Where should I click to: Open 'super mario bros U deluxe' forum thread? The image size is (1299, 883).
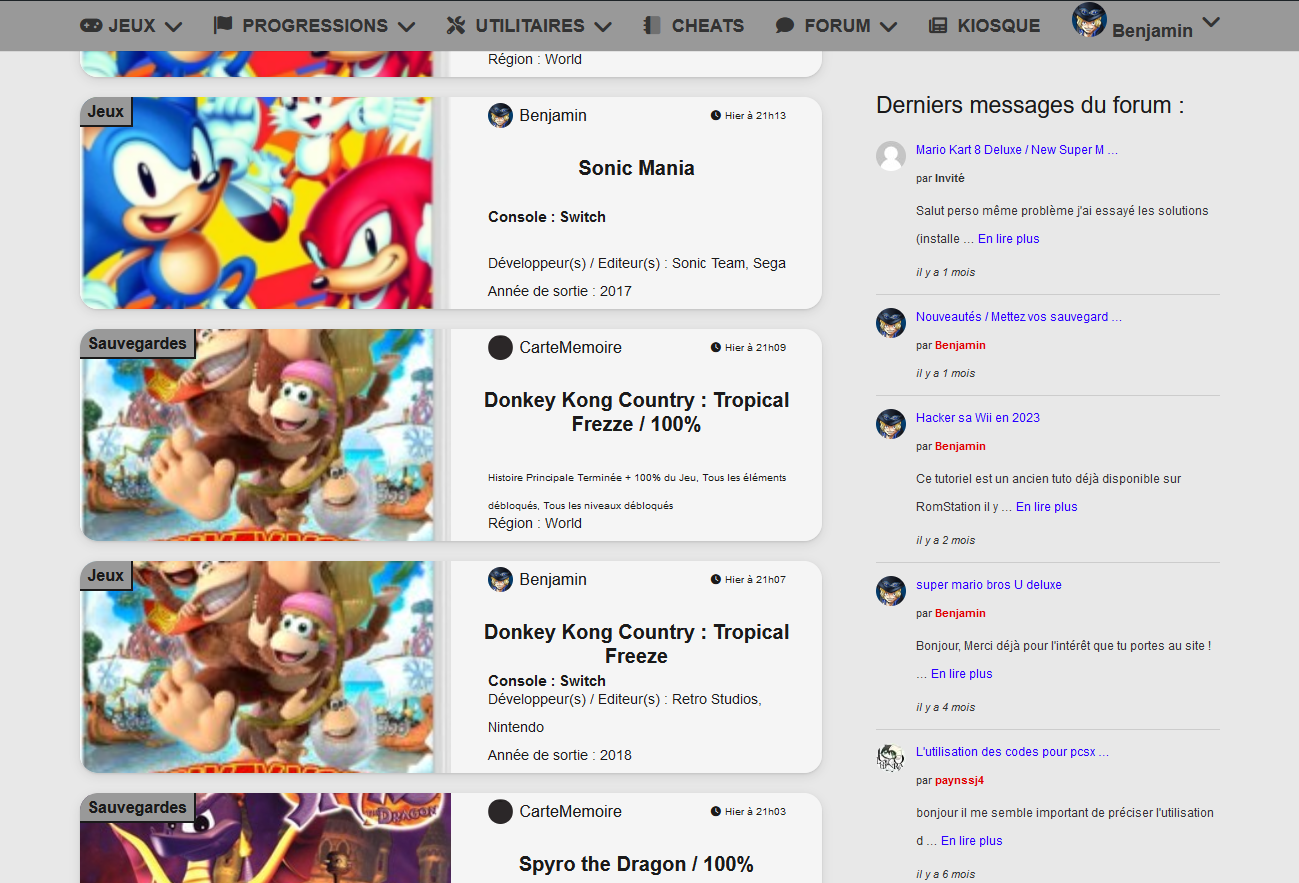[988, 585]
